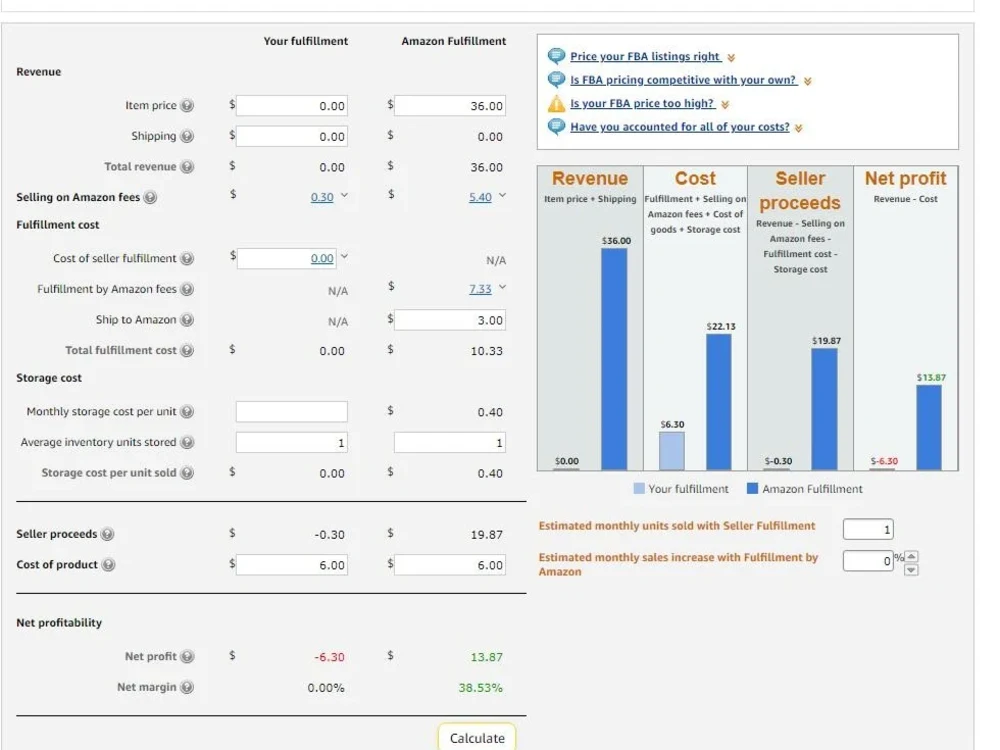Click the $13.87 Net profit bar

click(929, 428)
